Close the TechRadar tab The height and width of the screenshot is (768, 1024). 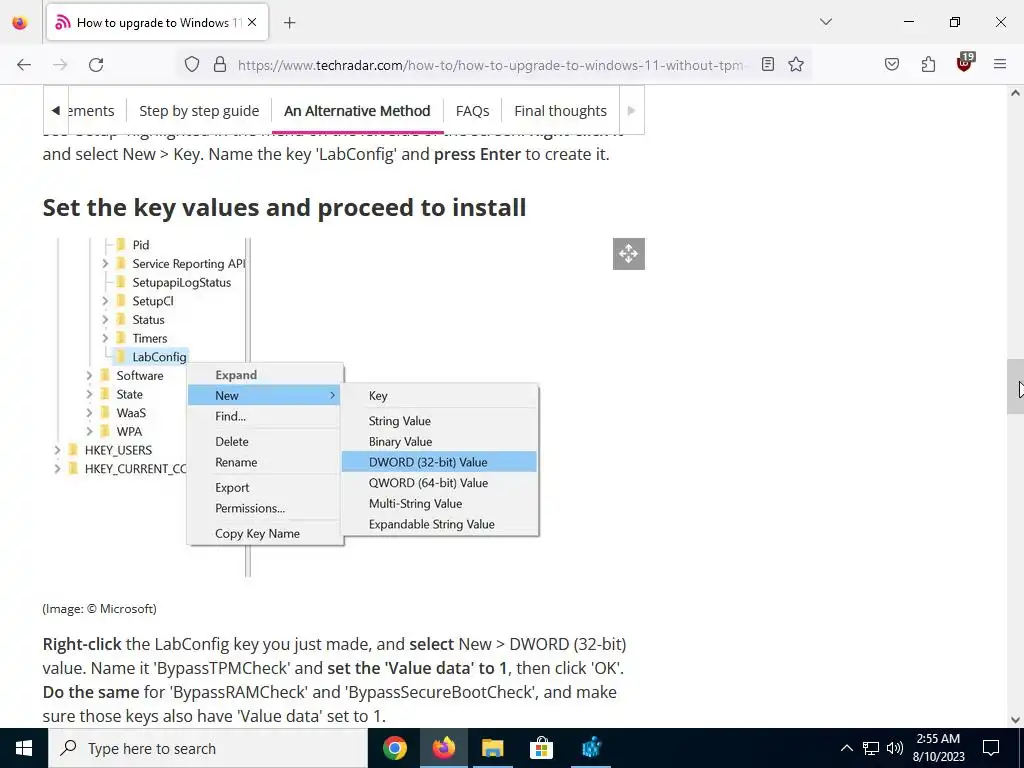[x=252, y=22]
